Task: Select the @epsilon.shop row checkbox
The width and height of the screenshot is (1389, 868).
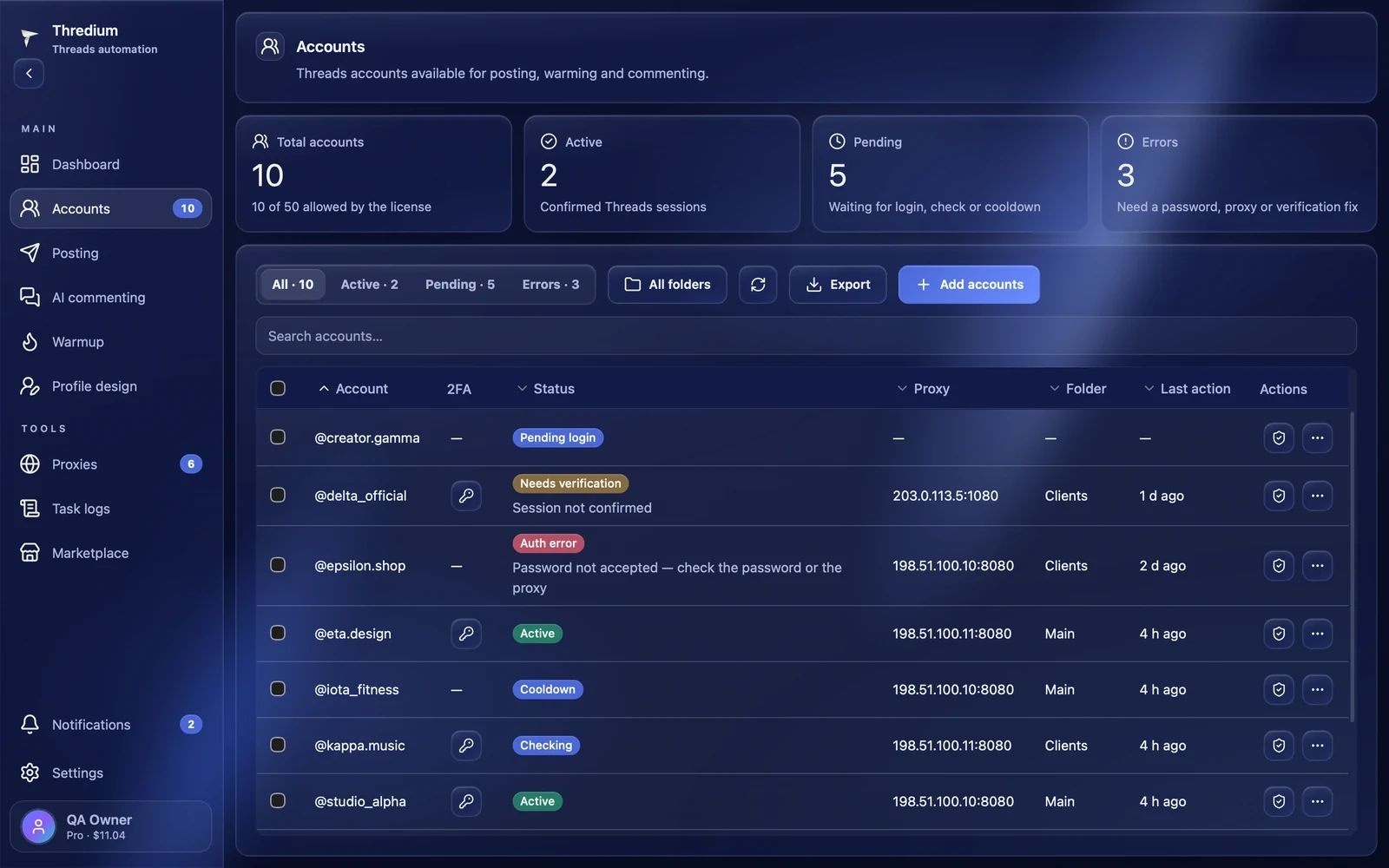Action: [x=278, y=564]
